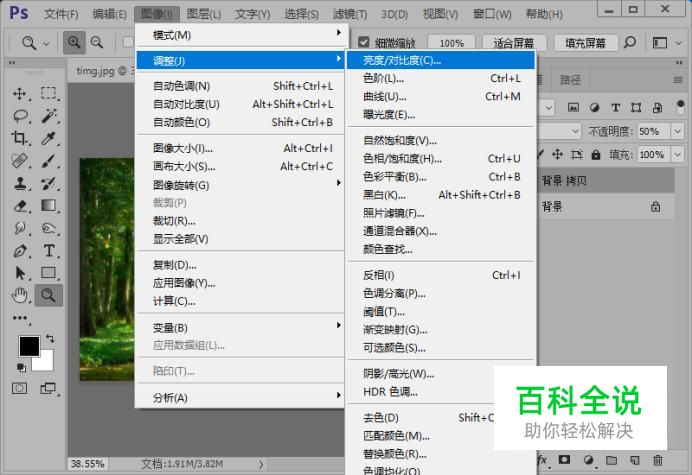Toggle Quick Mask mode

19,388
